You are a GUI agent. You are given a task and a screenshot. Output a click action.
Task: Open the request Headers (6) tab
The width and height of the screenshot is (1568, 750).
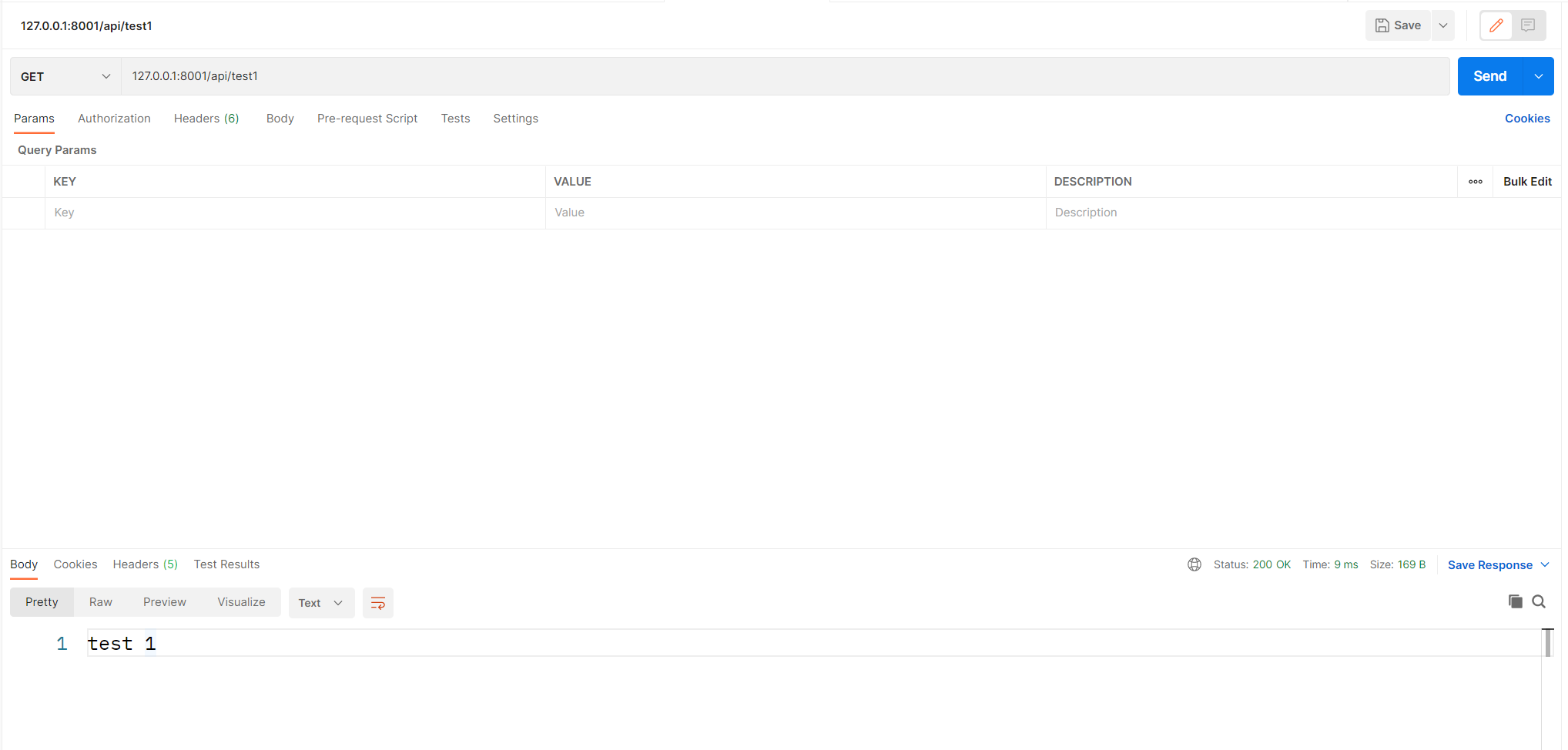(206, 119)
